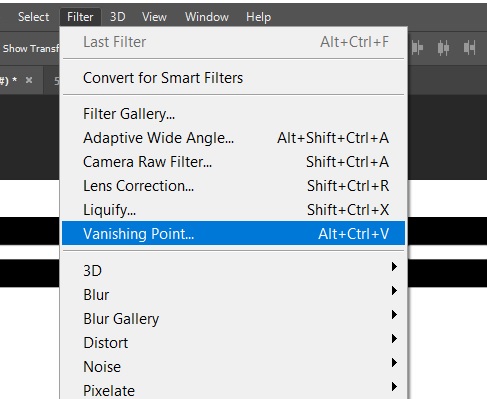Expand the Blur submenu
Image resolution: width=487 pixels, height=399 pixels.
[x=234, y=294]
